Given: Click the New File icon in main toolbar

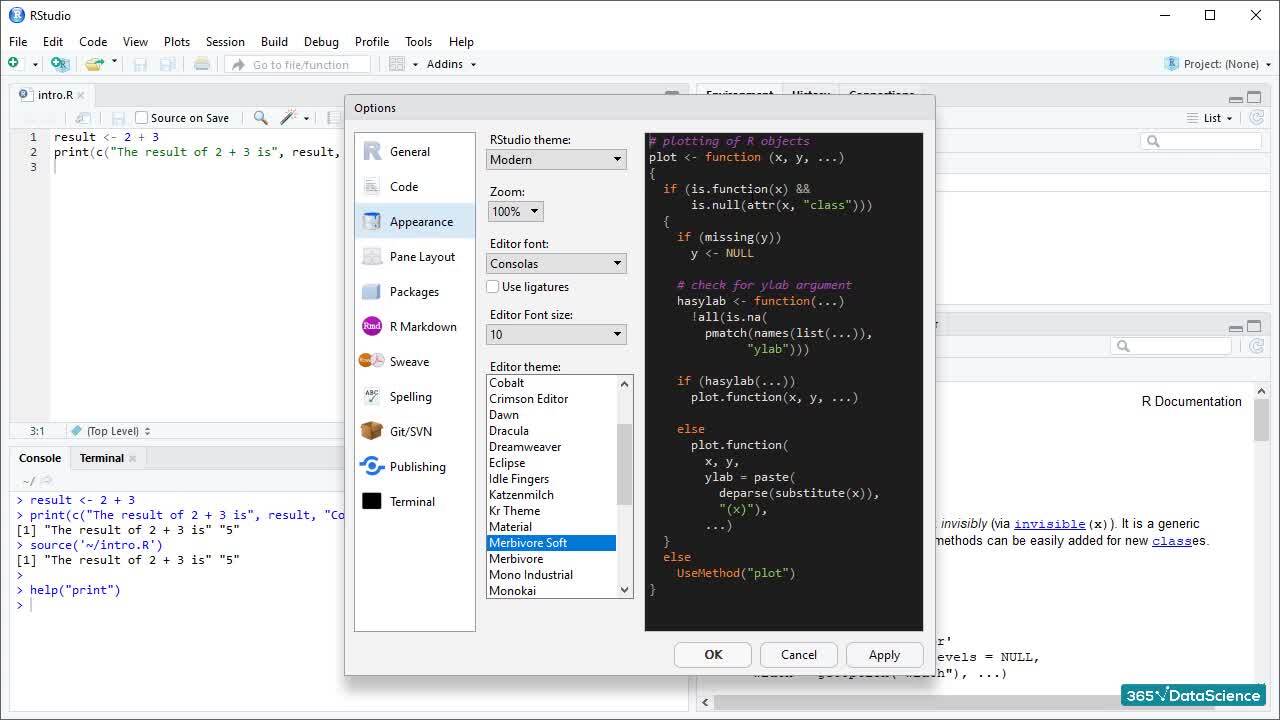Looking at the screenshot, I should (14, 64).
